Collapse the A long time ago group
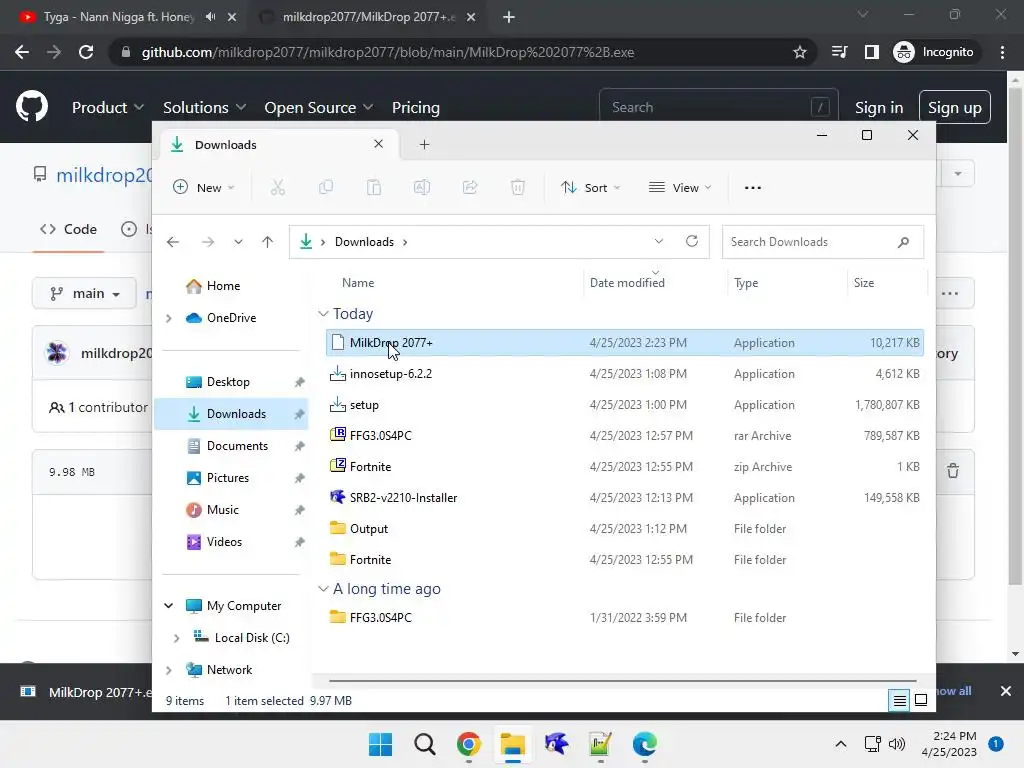The height and width of the screenshot is (768, 1024). [x=323, y=589]
